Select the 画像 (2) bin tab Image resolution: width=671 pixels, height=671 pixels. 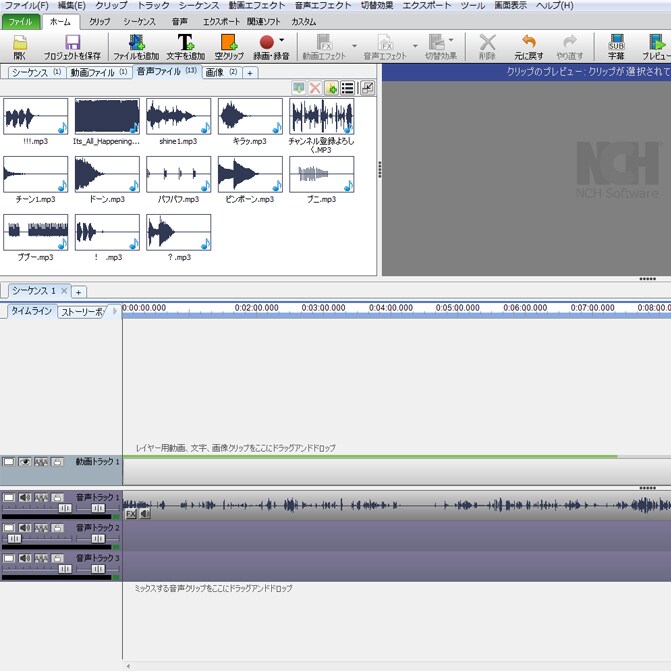click(221, 73)
